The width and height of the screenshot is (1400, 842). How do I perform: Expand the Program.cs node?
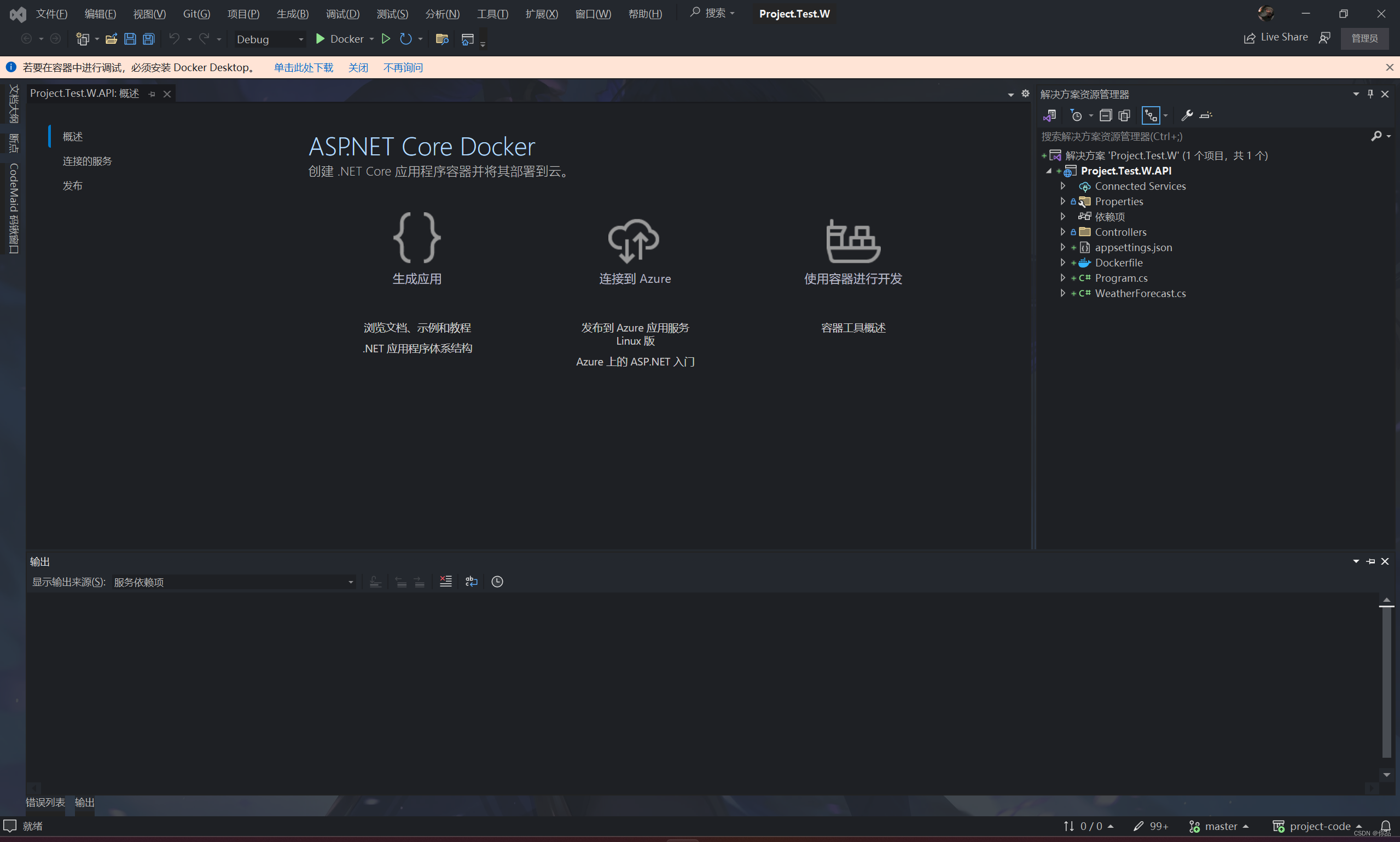1062,277
